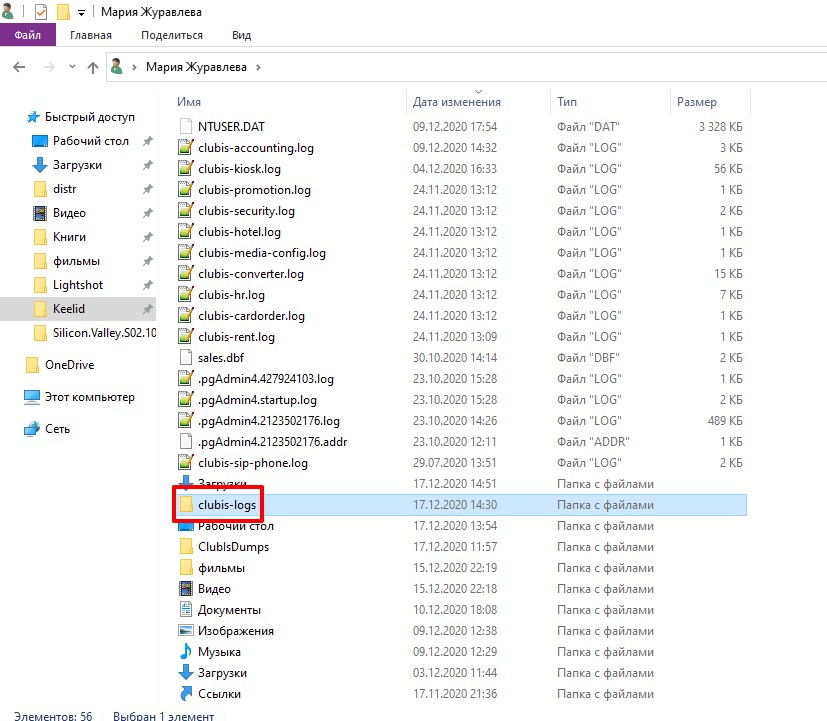827x721 pixels.
Task: Select clubis-sip-phone.log file icon
Action: 186,463
